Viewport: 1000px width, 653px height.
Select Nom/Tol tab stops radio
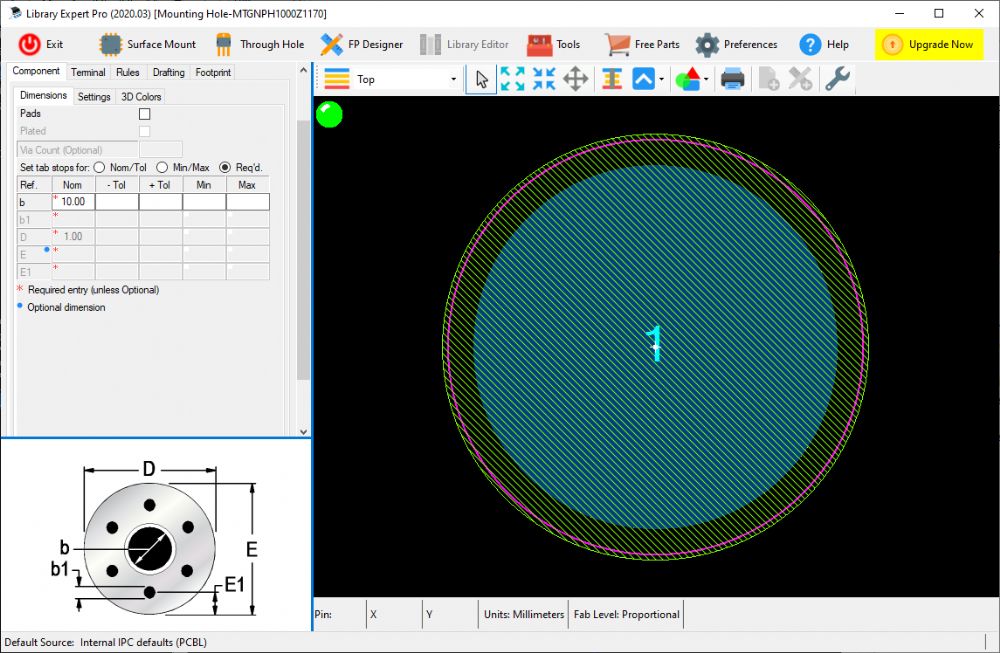[x=99, y=167]
